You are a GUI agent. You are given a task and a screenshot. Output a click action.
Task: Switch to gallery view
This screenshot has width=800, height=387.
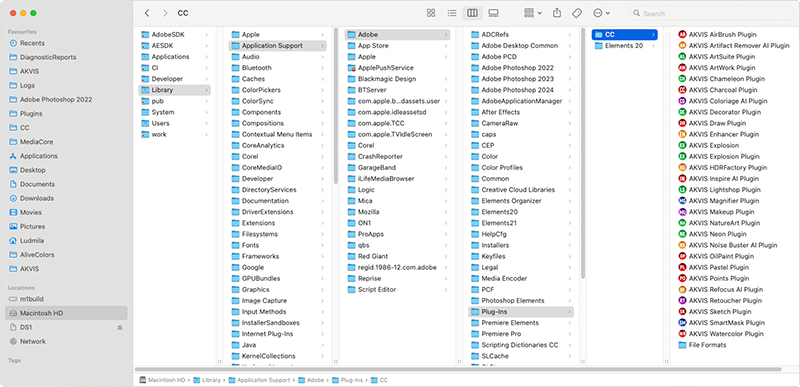tap(493, 13)
